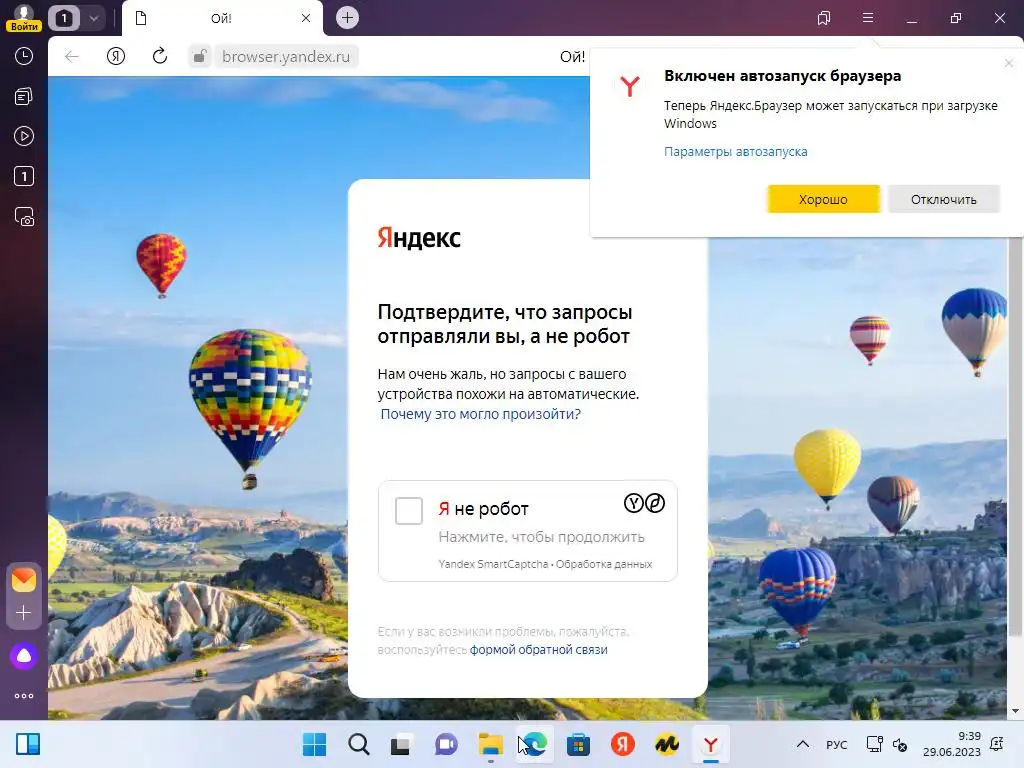Tick the Я не робот checkbox

[x=409, y=511]
